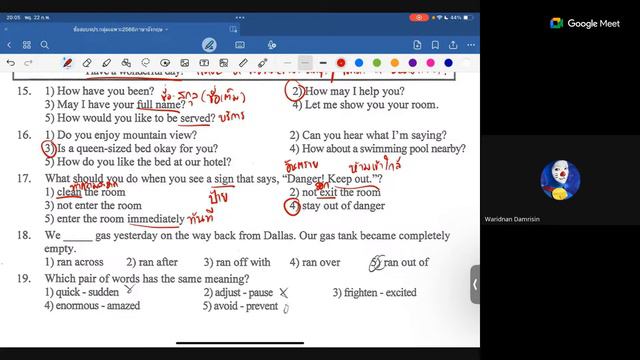Screen dimensions: 640x360
Task: Choose the thickest stroke width
Action: click(323, 63)
